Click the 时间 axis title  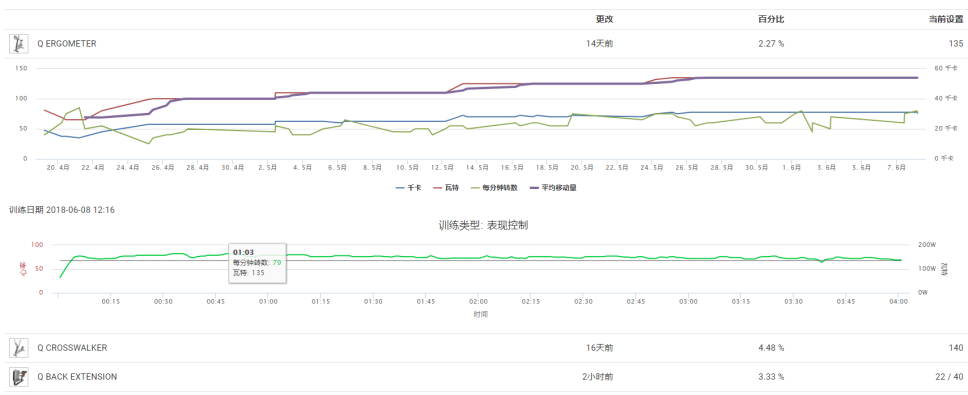click(x=481, y=314)
